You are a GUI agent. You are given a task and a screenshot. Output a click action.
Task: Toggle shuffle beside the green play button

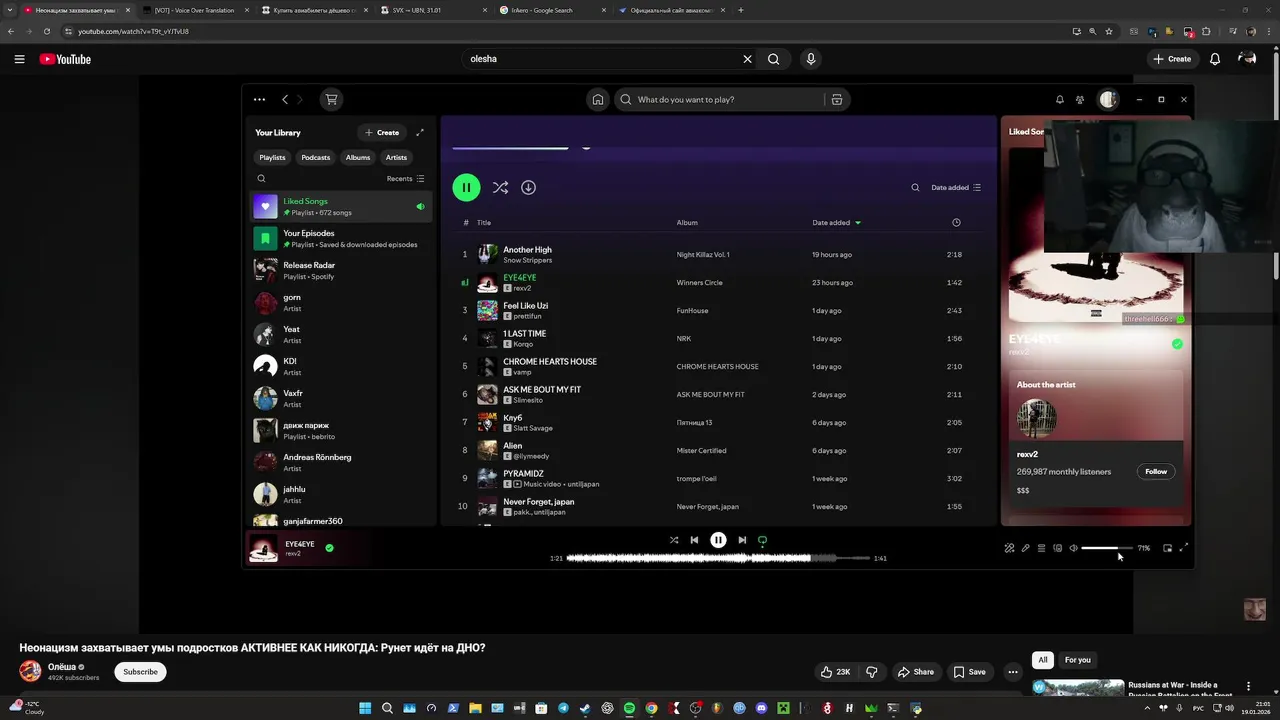(500, 187)
